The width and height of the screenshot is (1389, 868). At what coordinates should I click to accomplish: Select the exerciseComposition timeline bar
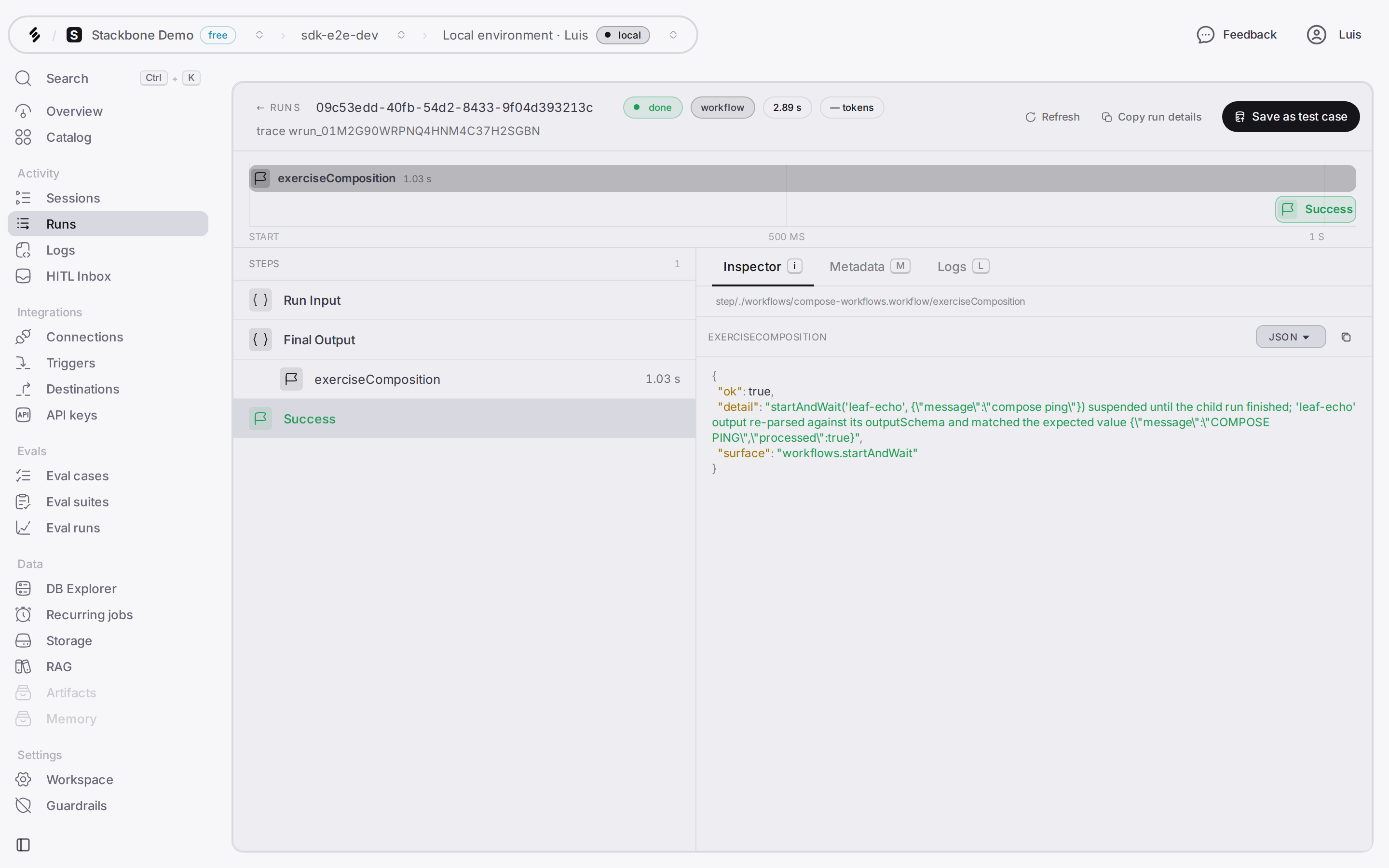click(803, 178)
